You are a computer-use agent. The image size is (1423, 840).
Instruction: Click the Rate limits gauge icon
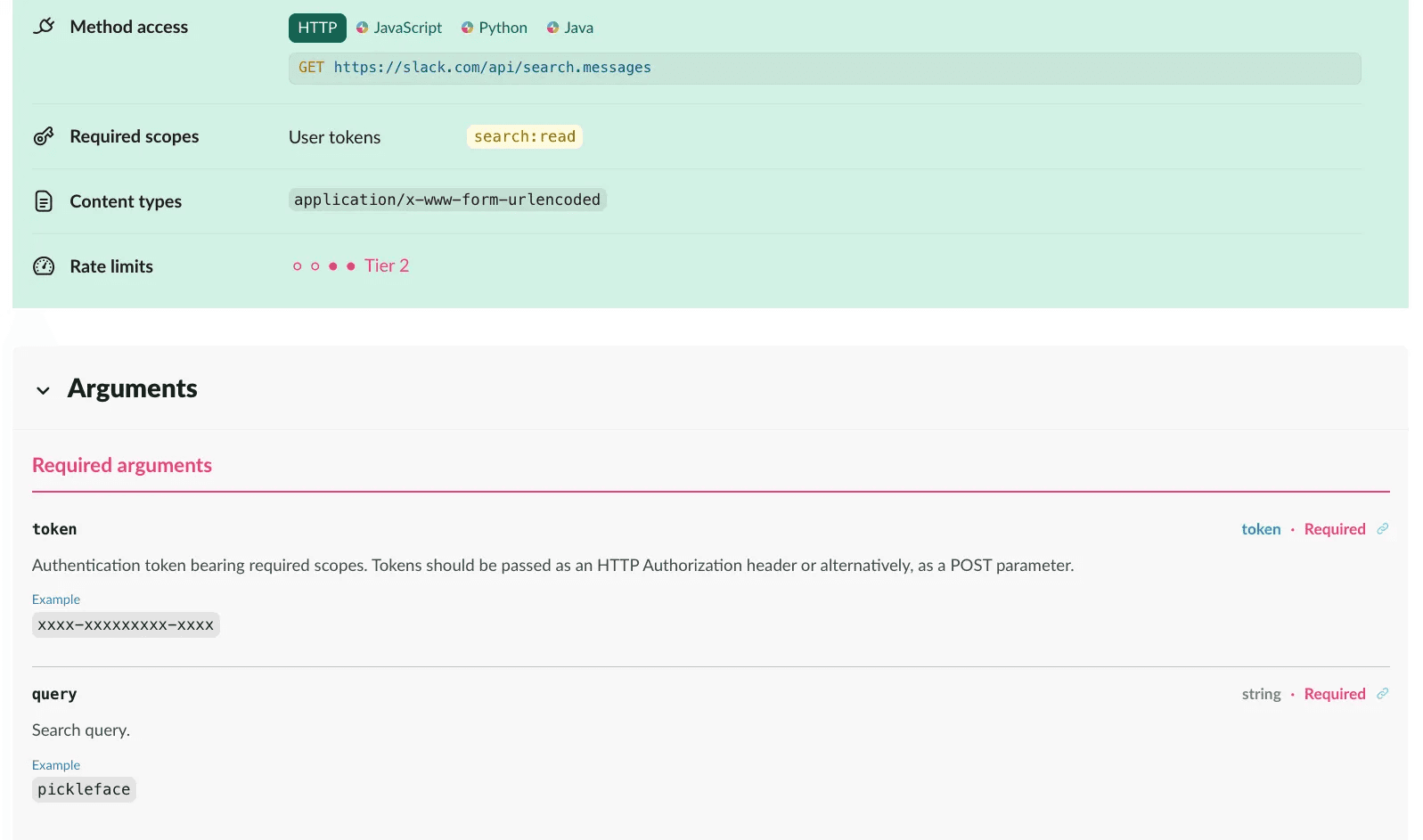[44, 266]
